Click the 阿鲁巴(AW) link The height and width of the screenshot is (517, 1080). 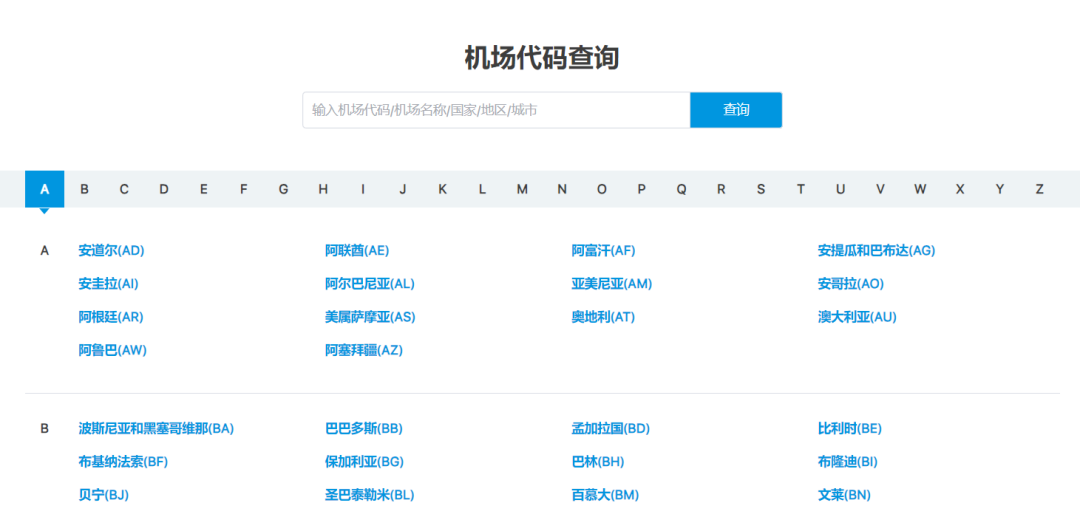point(113,350)
